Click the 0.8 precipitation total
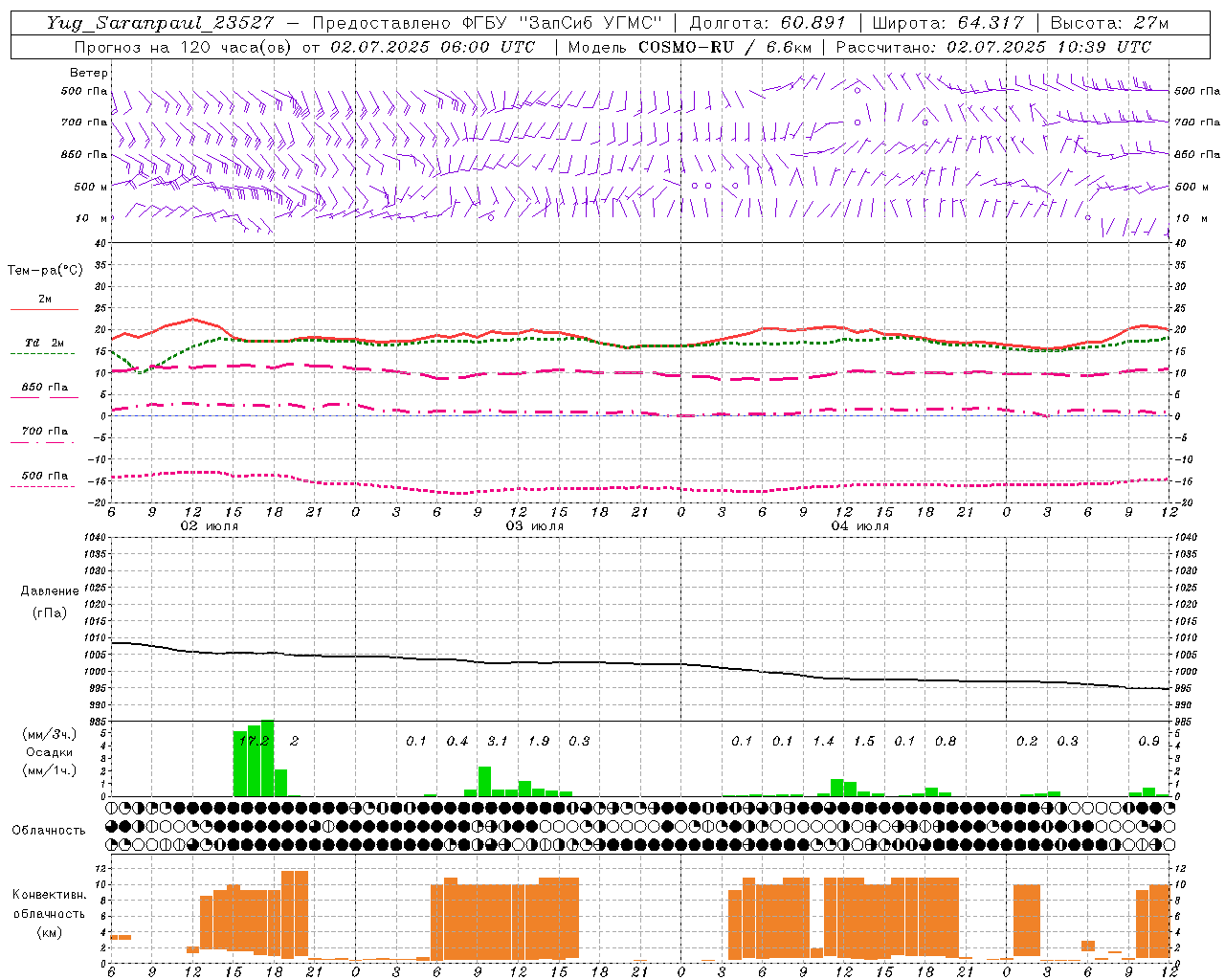The width and height of the screenshot is (1225, 980). pyautogui.click(x=946, y=741)
